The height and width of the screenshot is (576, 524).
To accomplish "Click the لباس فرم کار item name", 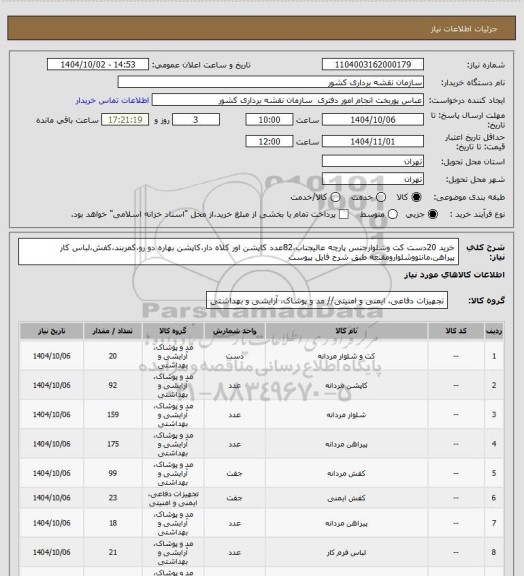I will [x=346, y=552].
